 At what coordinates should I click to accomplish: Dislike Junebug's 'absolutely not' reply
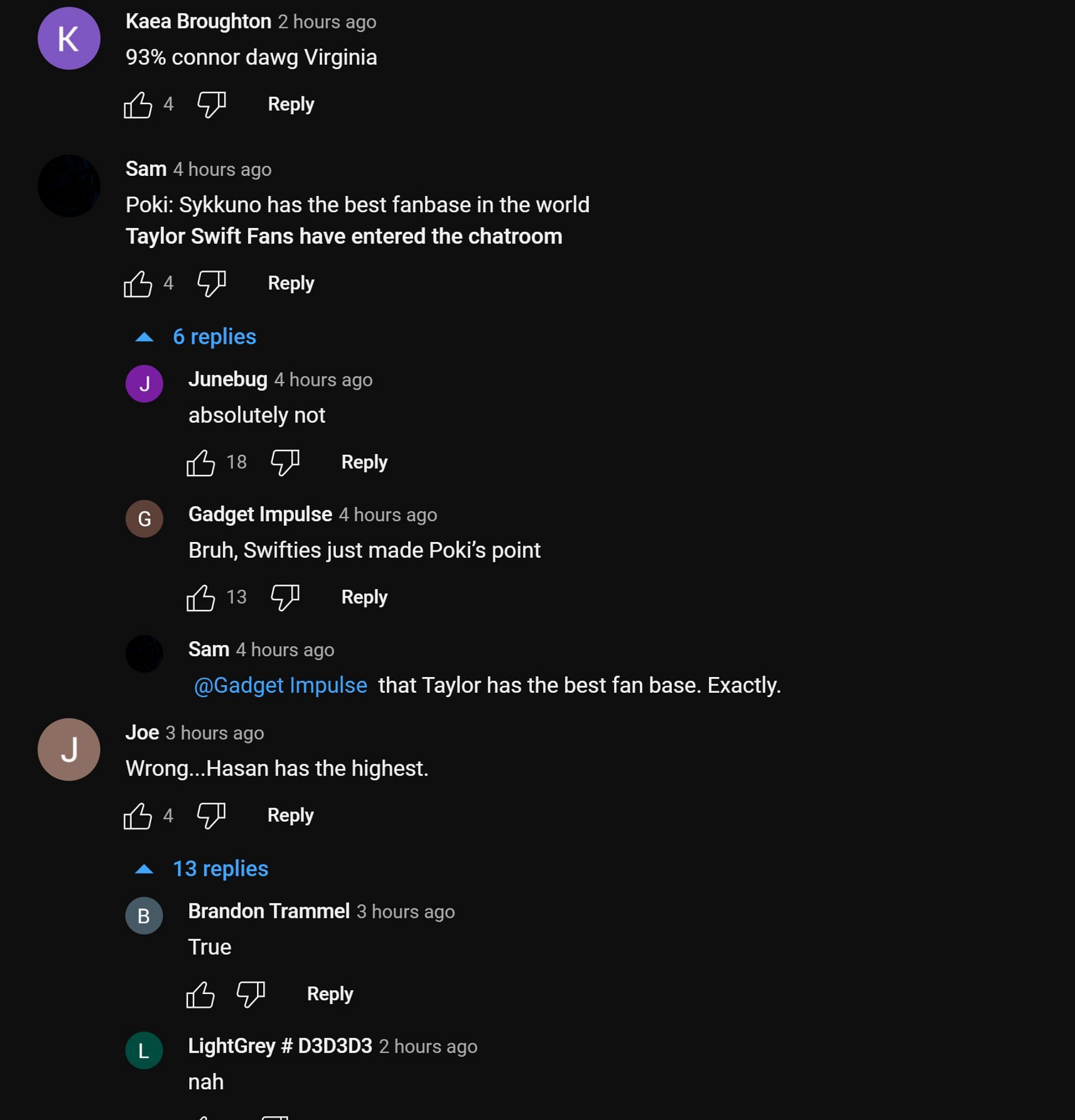pos(284,463)
